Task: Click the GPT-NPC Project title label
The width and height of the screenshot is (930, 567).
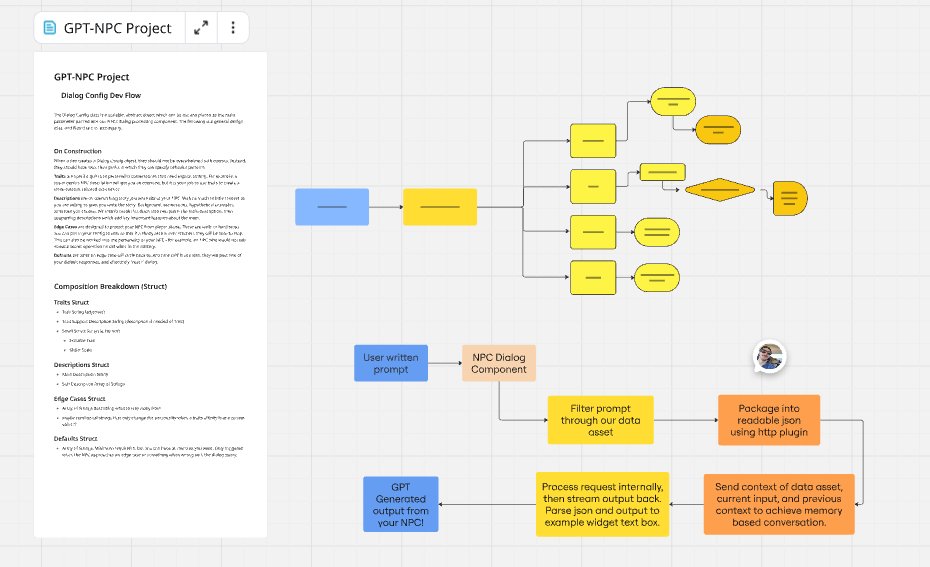Action: click(117, 28)
